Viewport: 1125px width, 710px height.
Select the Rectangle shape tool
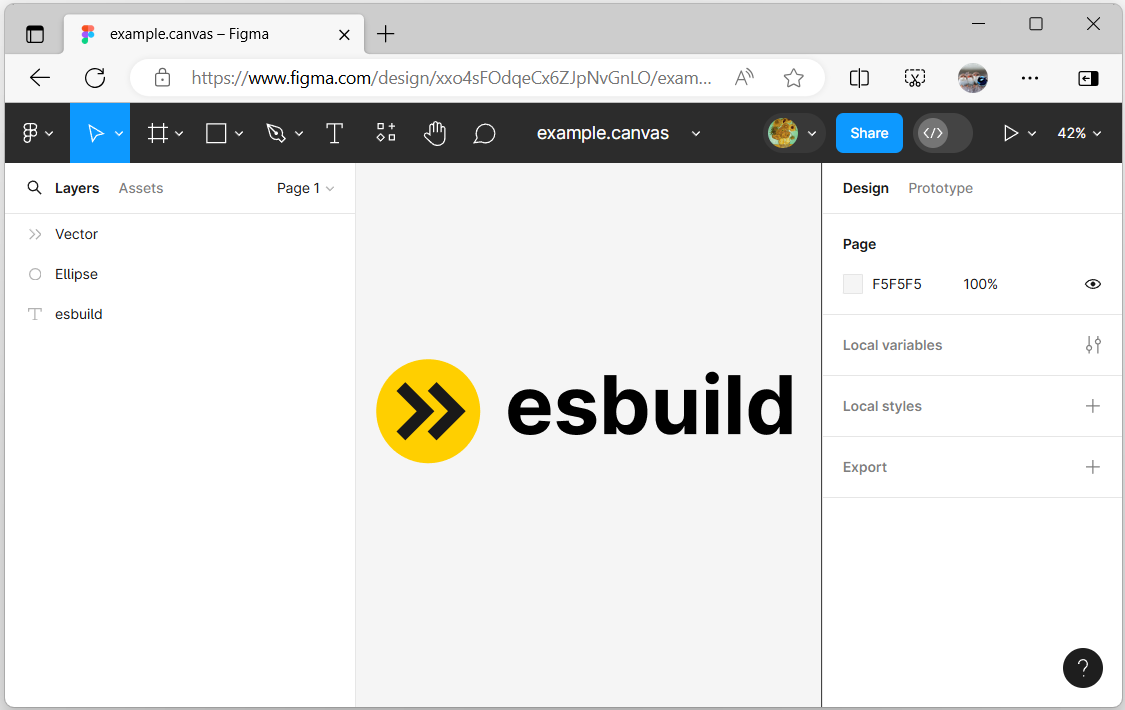(216, 133)
